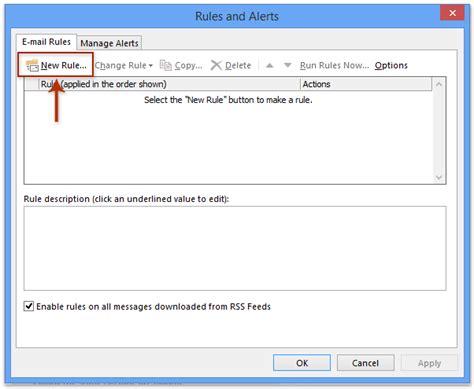The height and width of the screenshot is (389, 474).
Task: Select the E-mail Rules tab
Action: pos(46,42)
